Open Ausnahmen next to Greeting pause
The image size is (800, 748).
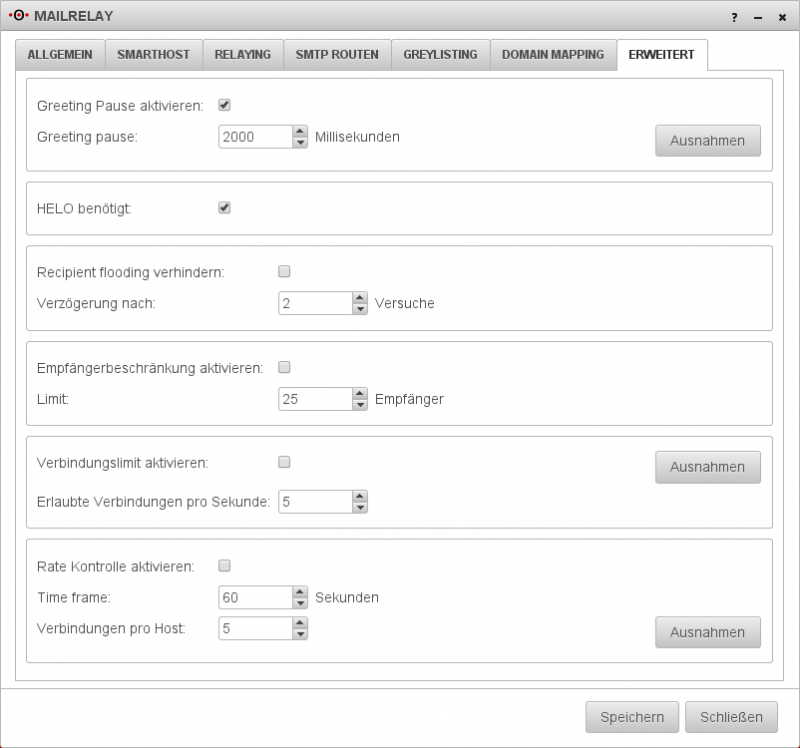click(707, 140)
